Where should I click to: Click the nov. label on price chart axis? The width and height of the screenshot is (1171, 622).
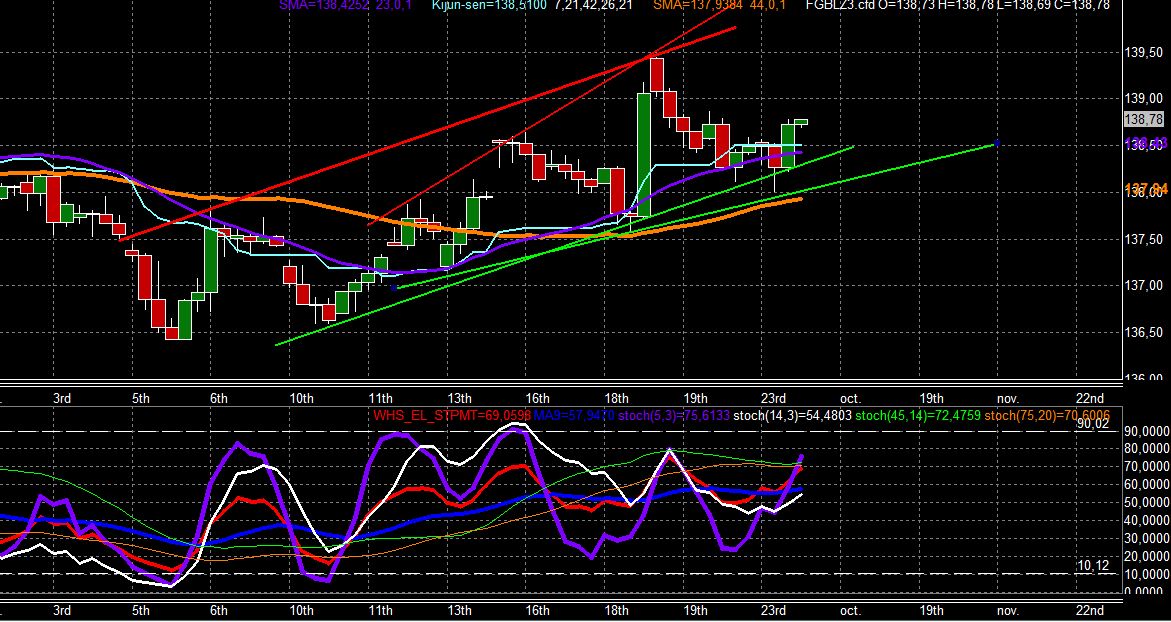pos(1008,398)
